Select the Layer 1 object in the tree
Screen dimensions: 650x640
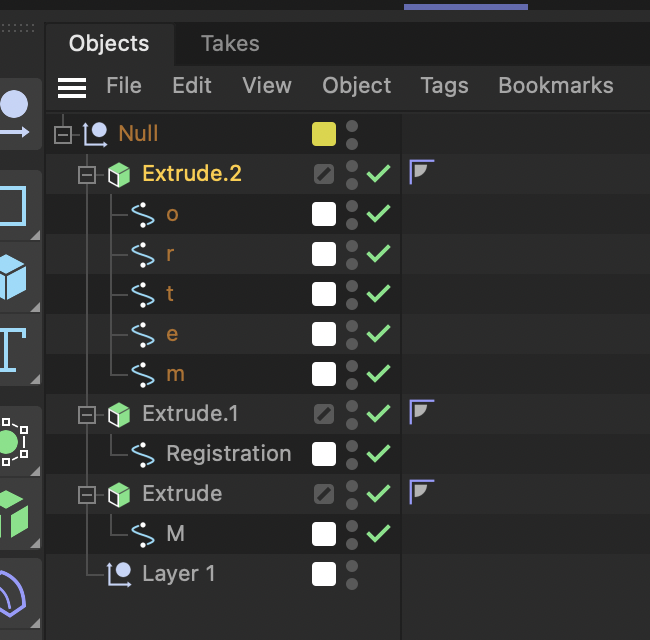(178, 574)
